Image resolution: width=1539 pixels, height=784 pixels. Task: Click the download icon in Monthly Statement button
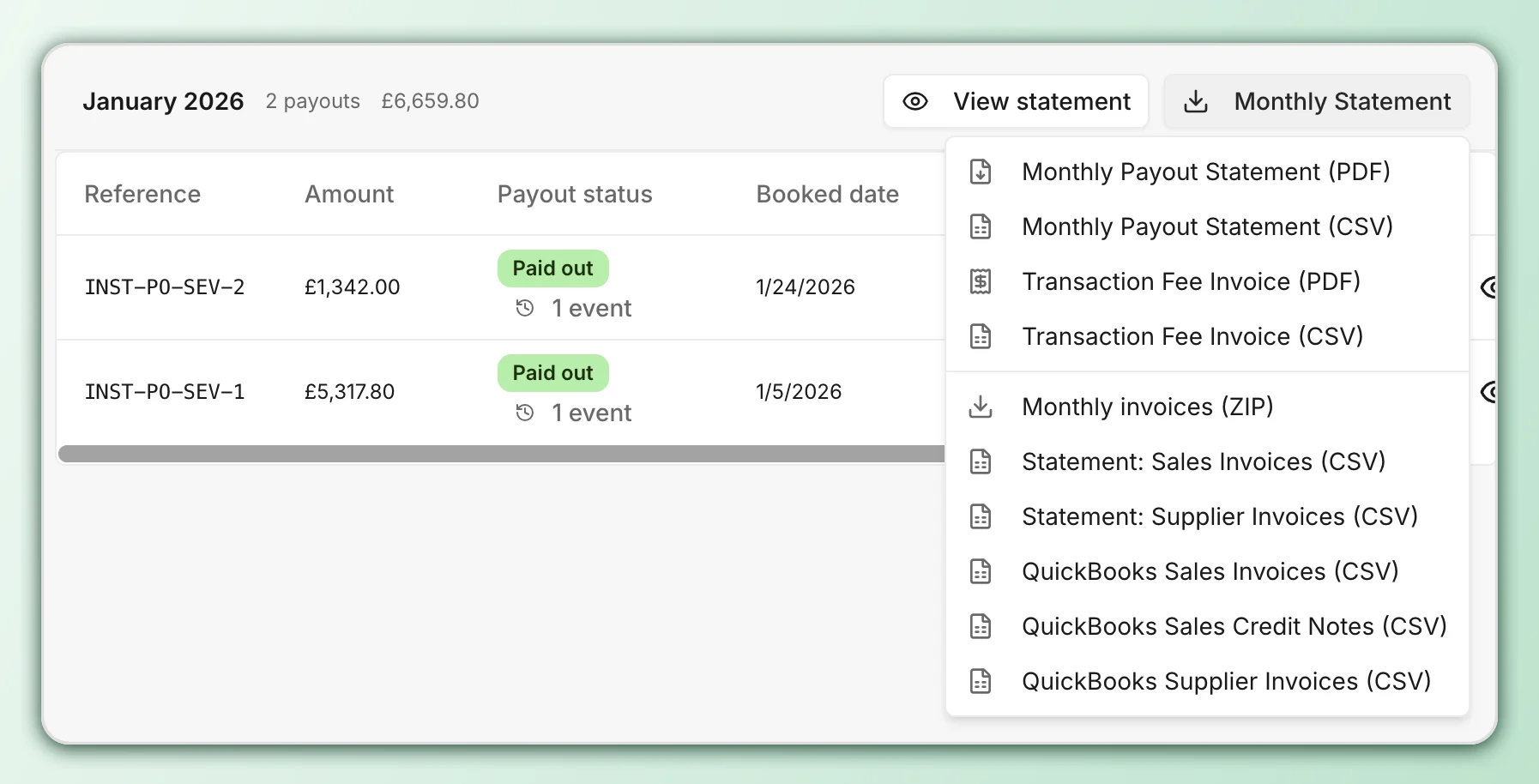pyautogui.click(x=1196, y=101)
